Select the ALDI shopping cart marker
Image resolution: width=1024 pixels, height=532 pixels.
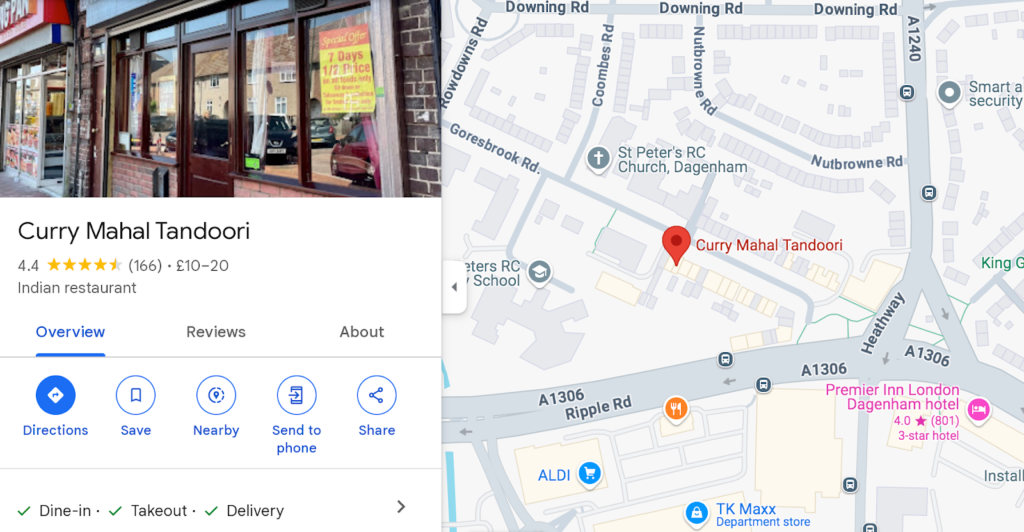pyautogui.click(x=590, y=475)
